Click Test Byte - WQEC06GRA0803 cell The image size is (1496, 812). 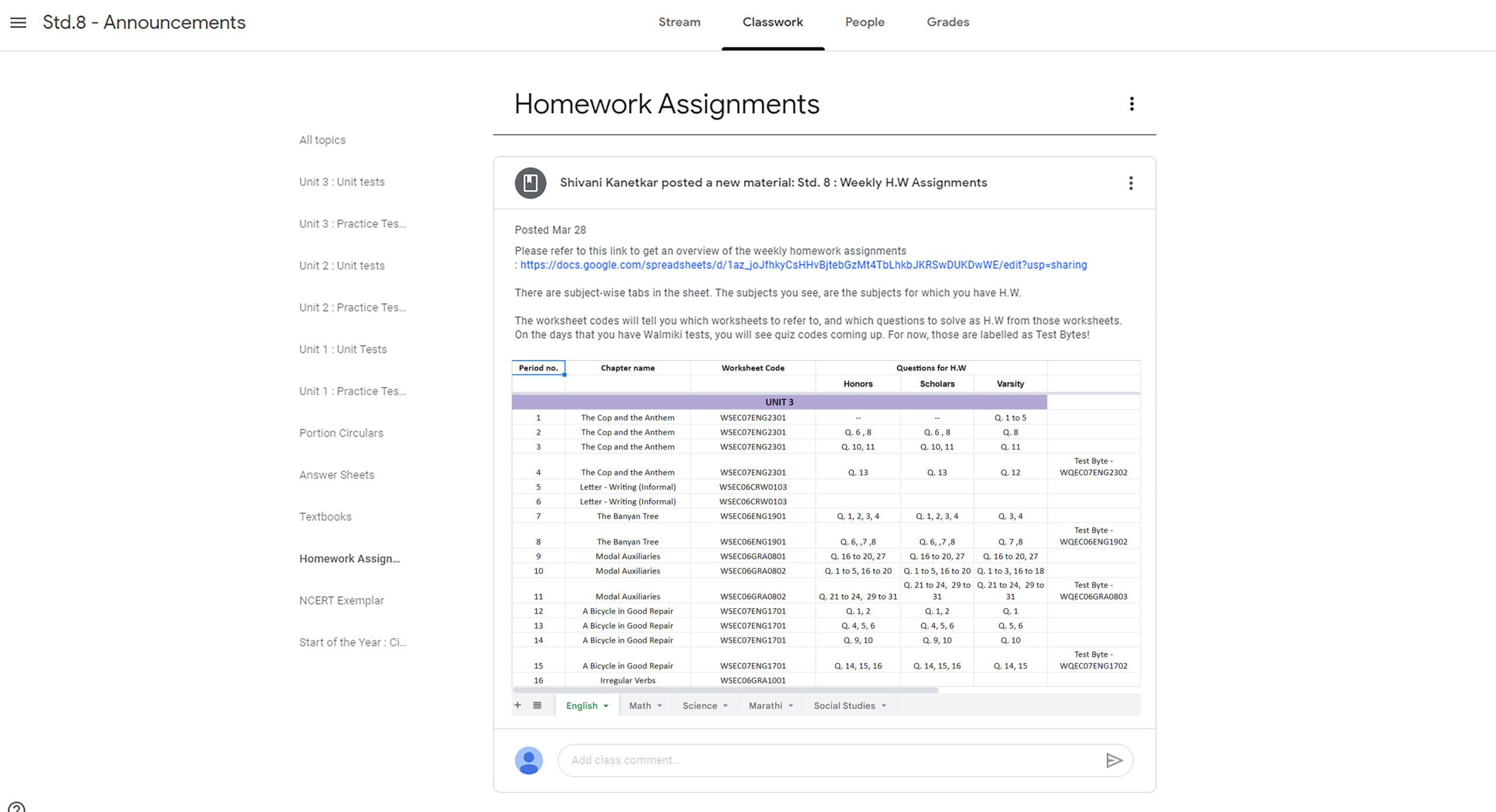[x=1093, y=591]
